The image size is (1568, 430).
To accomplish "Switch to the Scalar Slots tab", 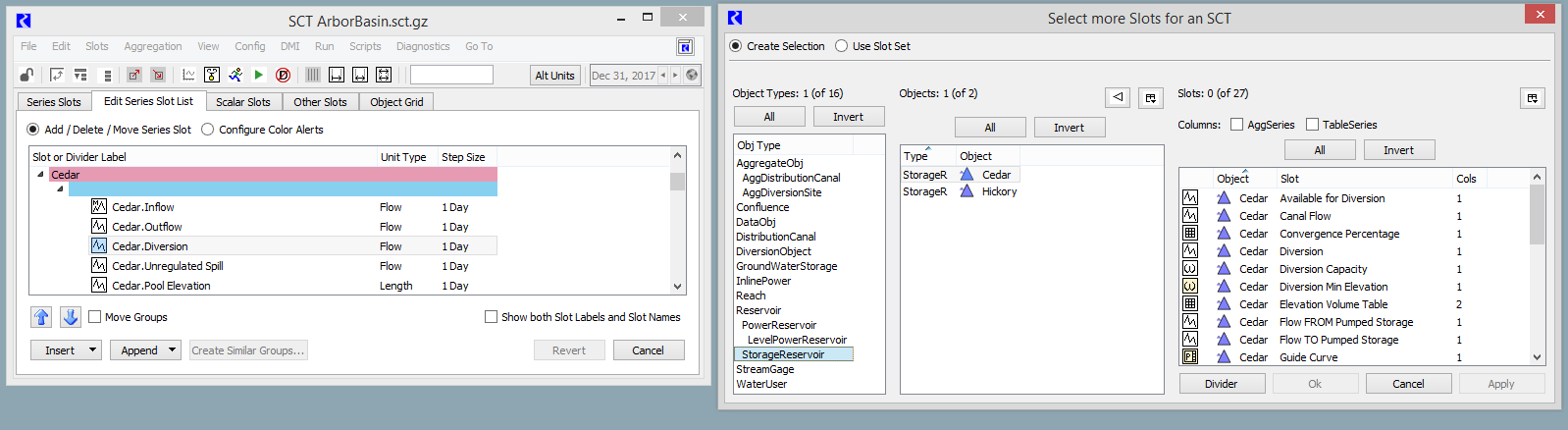I will pos(242,102).
